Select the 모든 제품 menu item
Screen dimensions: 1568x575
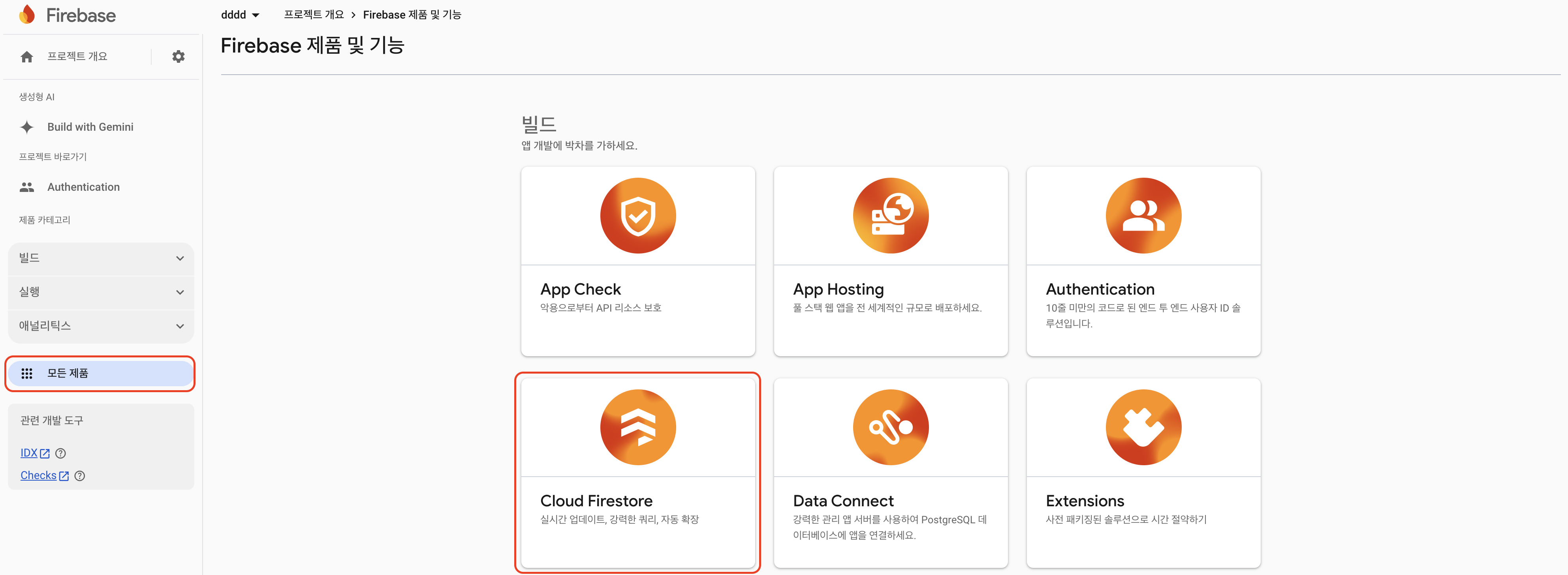click(x=101, y=374)
